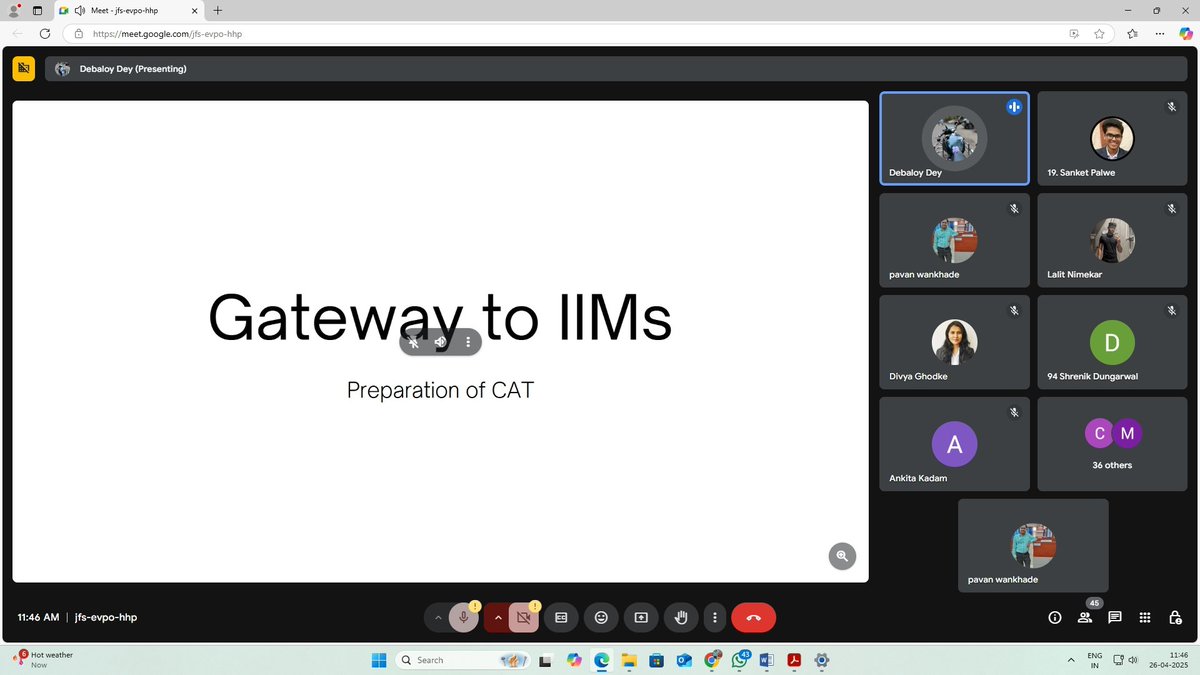Click Debaloy Dey (Presenting) label
This screenshot has width=1200, height=675.
pos(133,69)
